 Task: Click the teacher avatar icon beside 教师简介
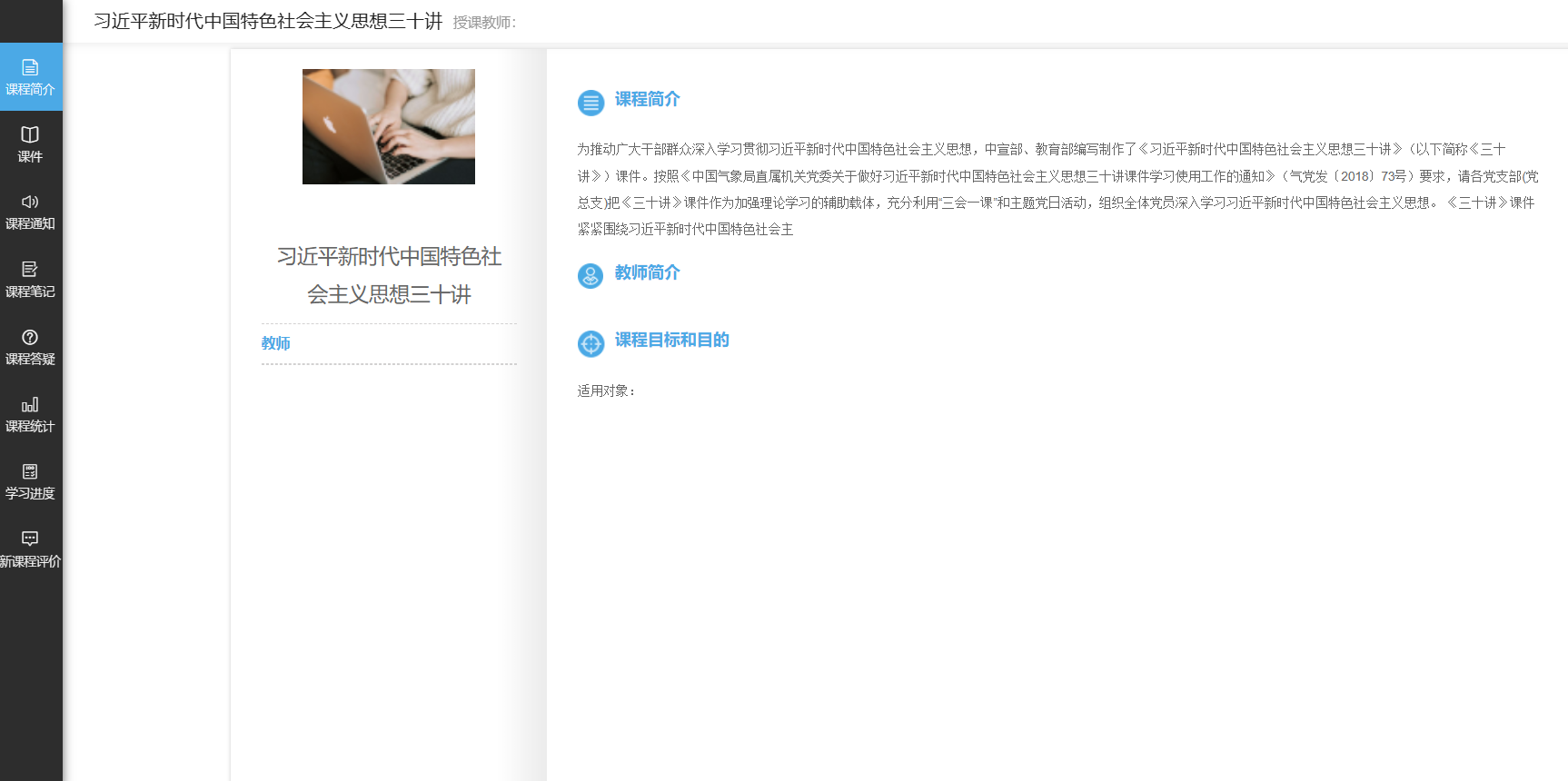point(590,275)
